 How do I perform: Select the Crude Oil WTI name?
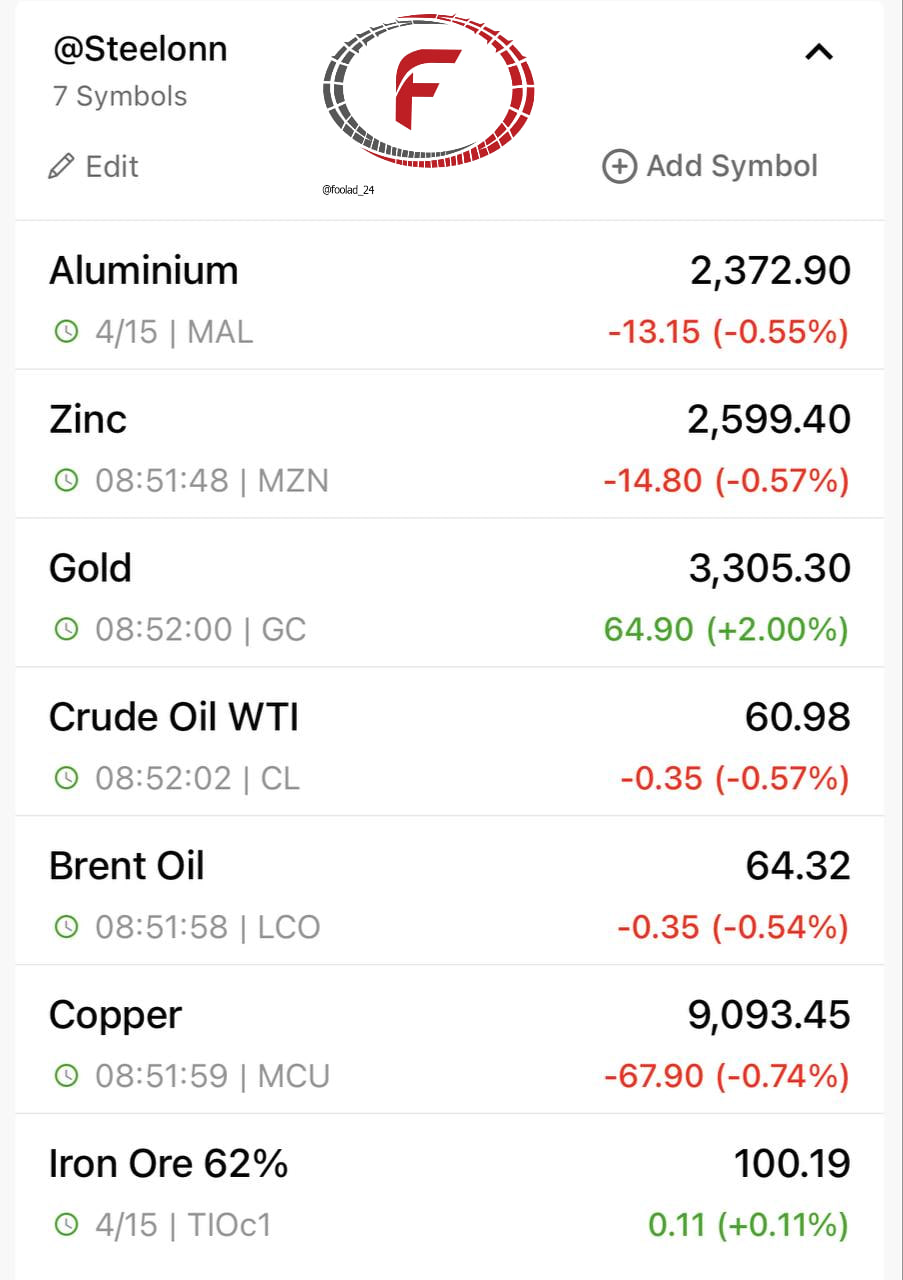point(174,717)
